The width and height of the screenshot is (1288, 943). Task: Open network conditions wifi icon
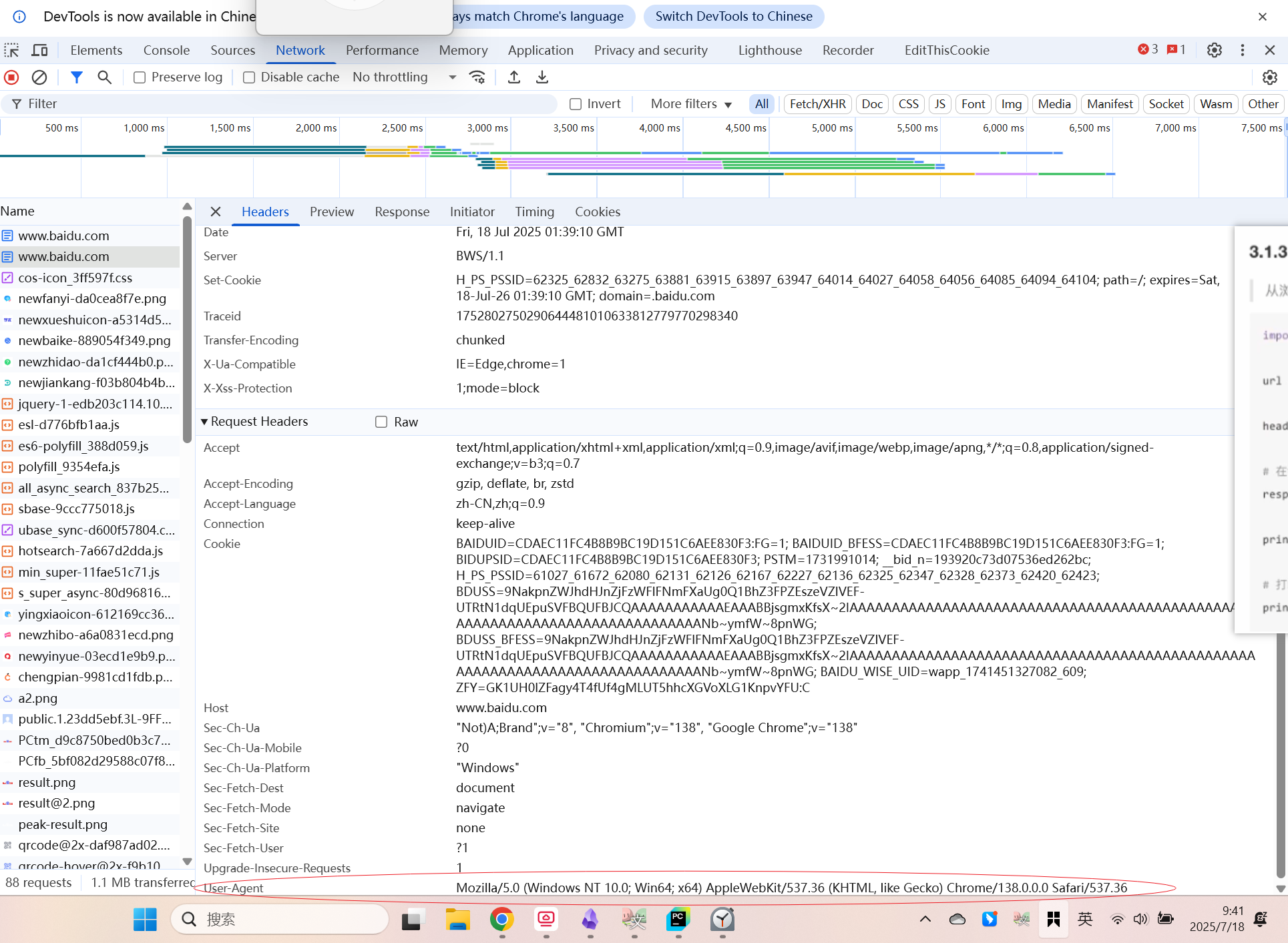(x=477, y=77)
